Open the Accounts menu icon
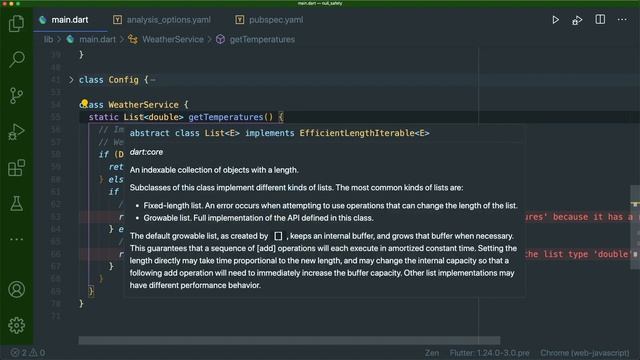The width and height of the screenshot is (640, 360). click(16, 289)
